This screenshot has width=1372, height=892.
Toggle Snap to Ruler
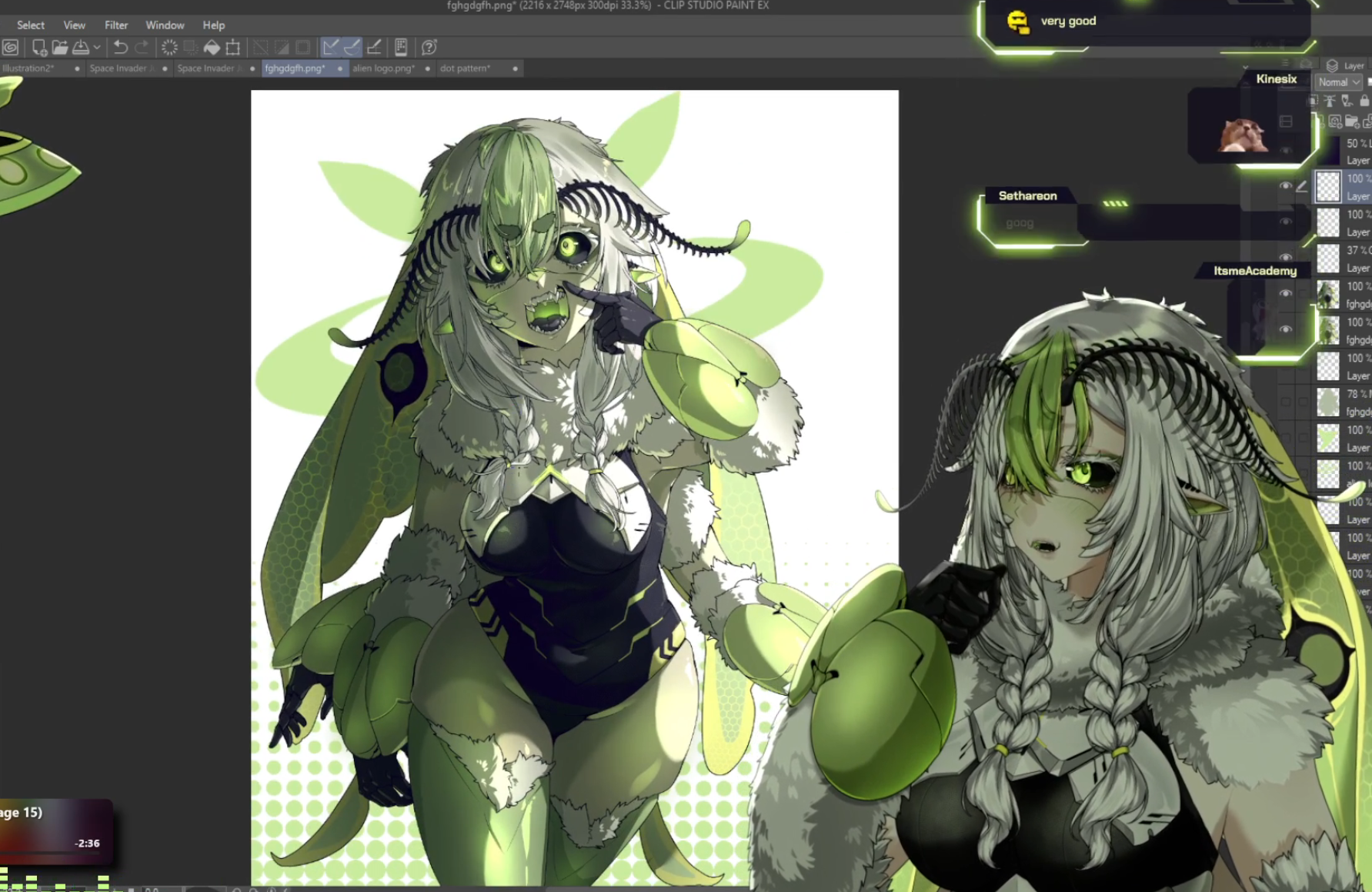tap(331, 48)
